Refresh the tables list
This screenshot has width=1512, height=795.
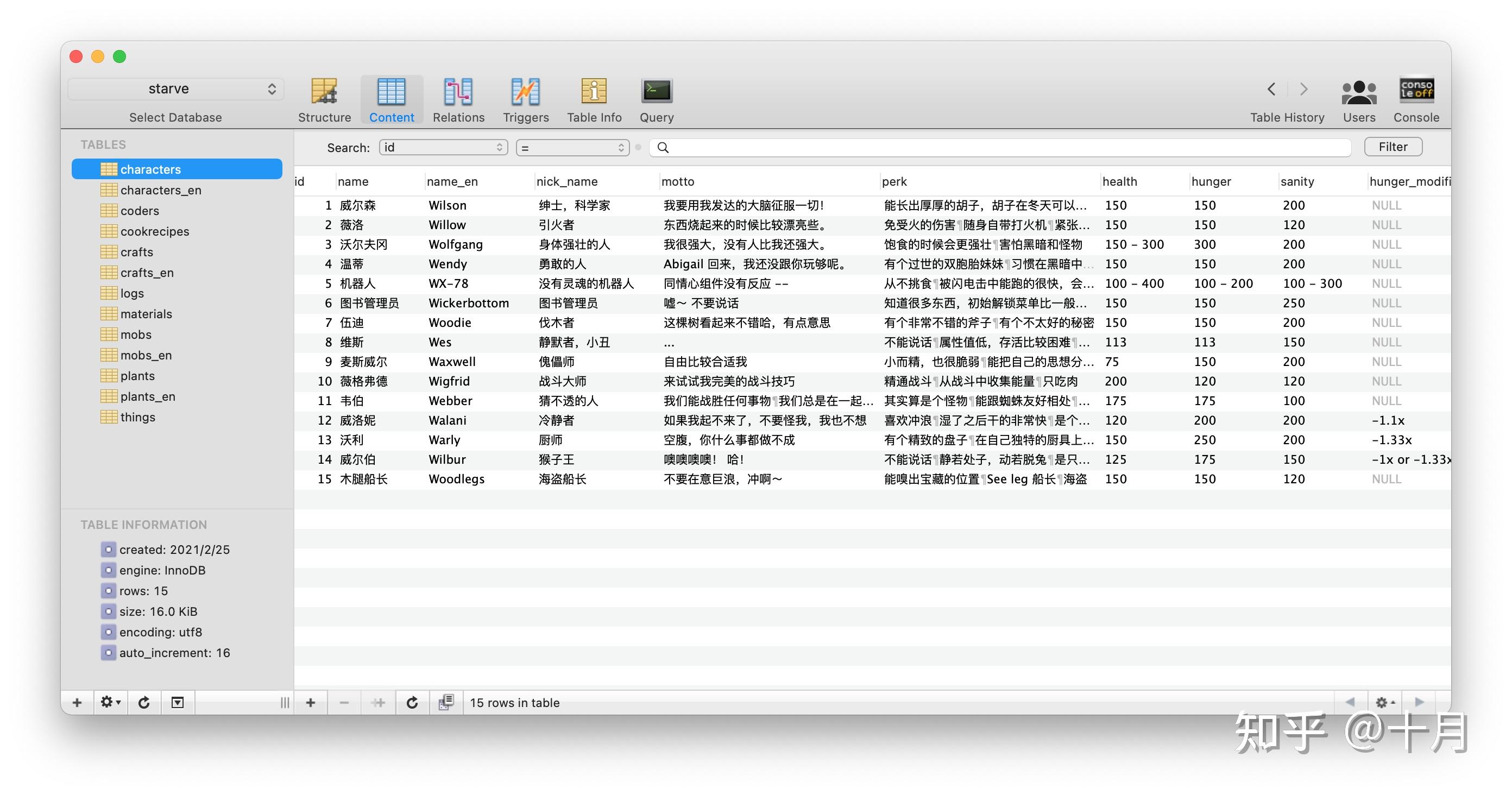pos(144,702)
